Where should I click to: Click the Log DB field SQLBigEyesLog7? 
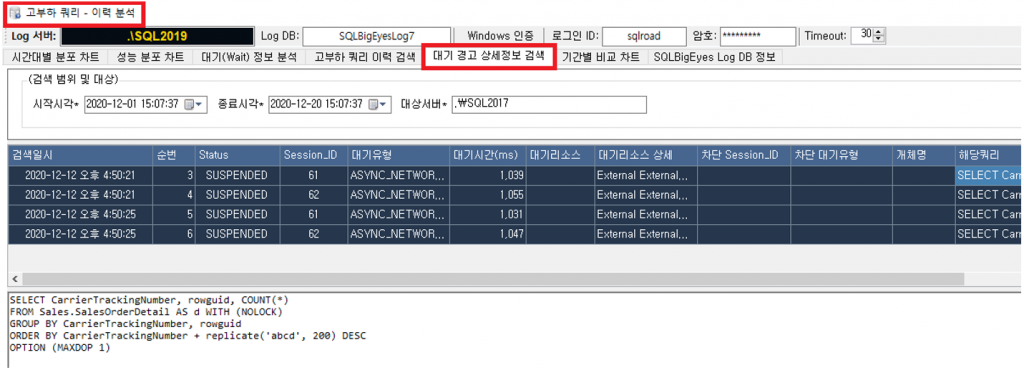(x=377, y=36)
